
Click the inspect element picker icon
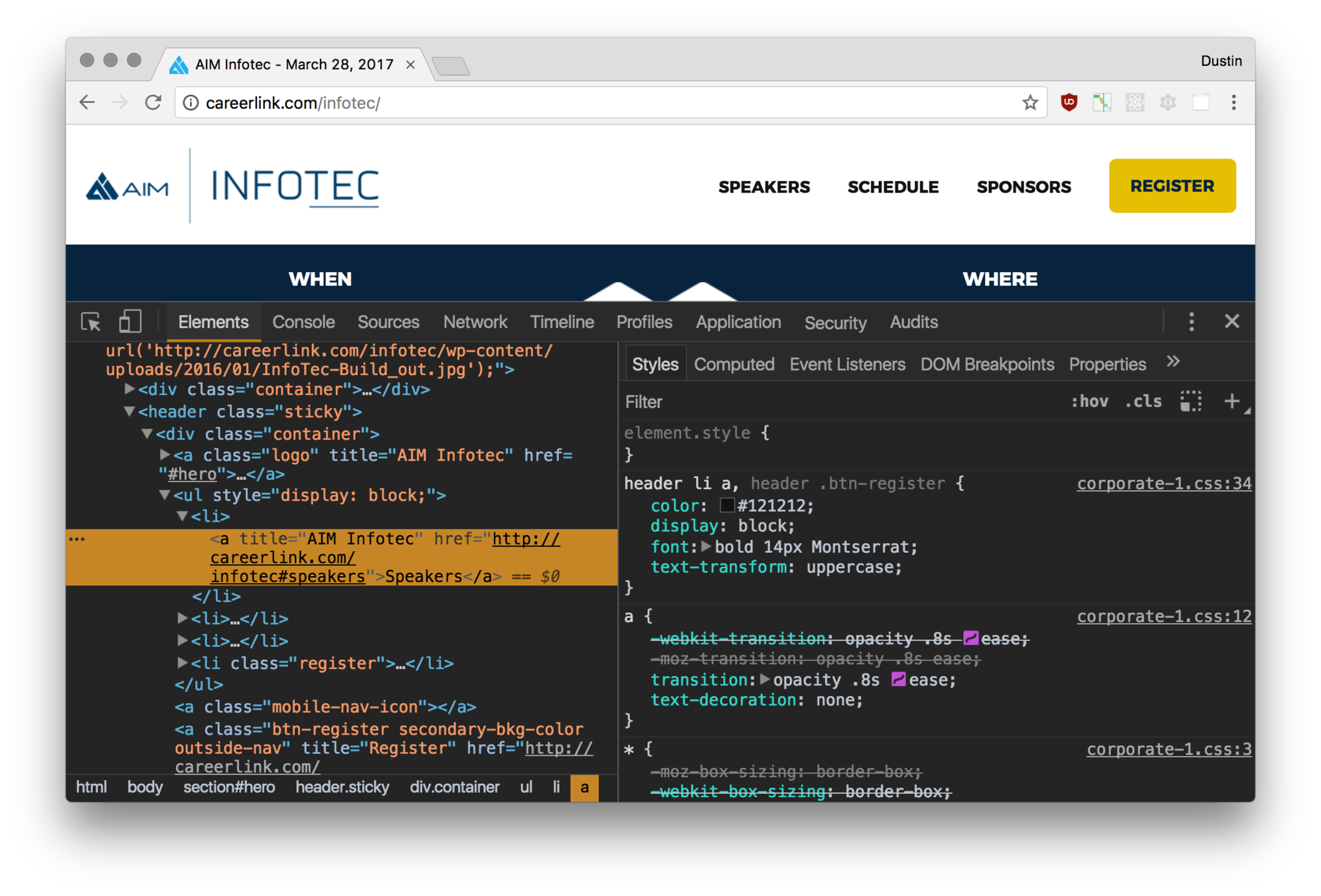point(90,323)
